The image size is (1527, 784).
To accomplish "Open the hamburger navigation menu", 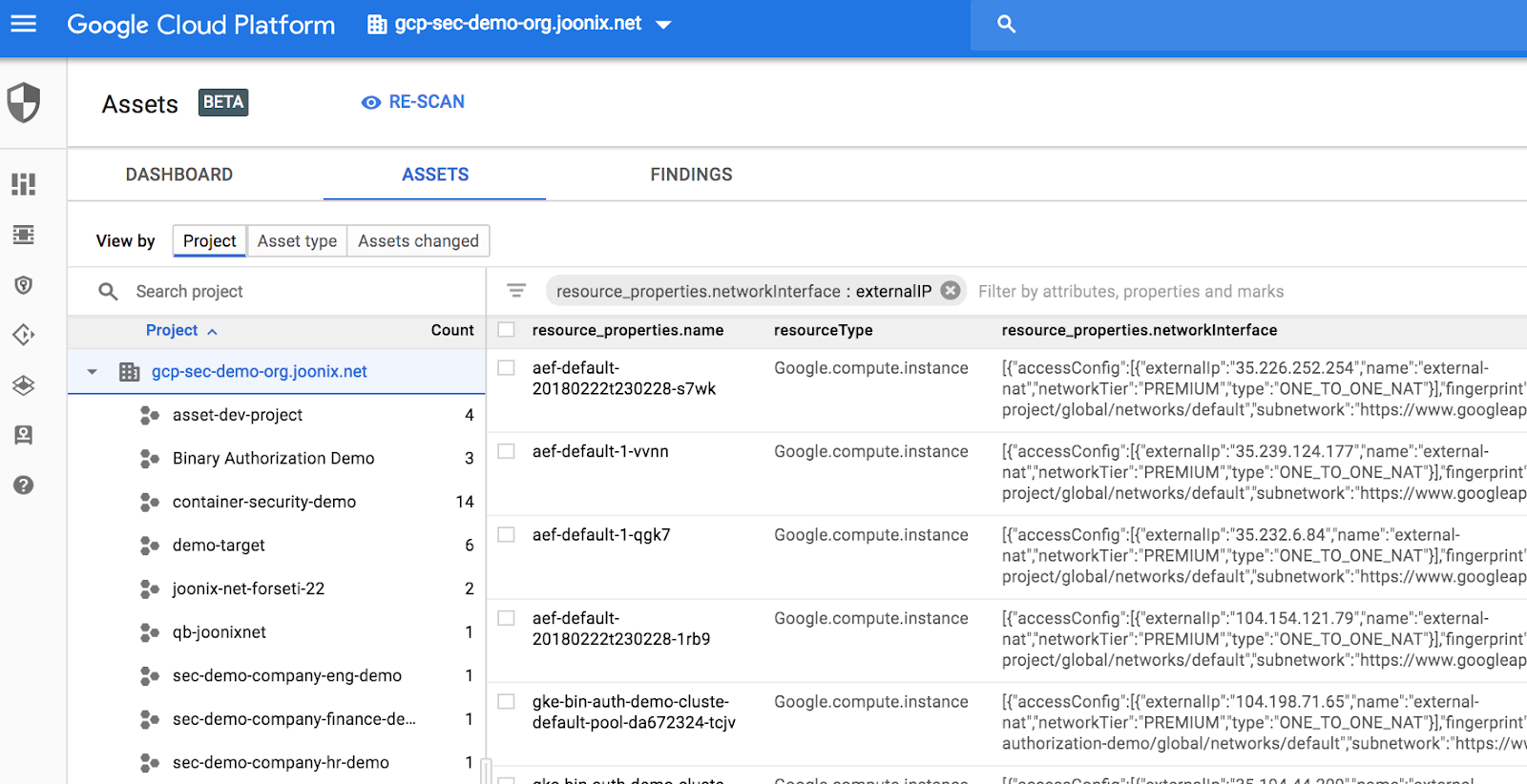I will (24, 24).
